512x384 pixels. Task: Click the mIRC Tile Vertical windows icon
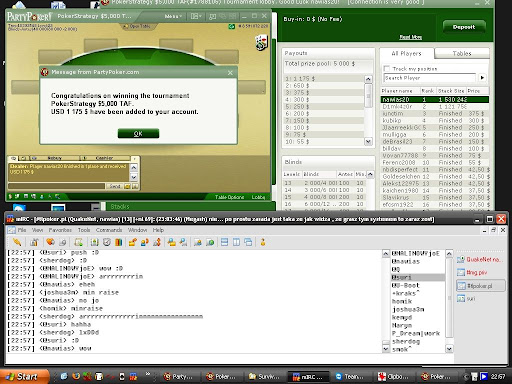236,242
